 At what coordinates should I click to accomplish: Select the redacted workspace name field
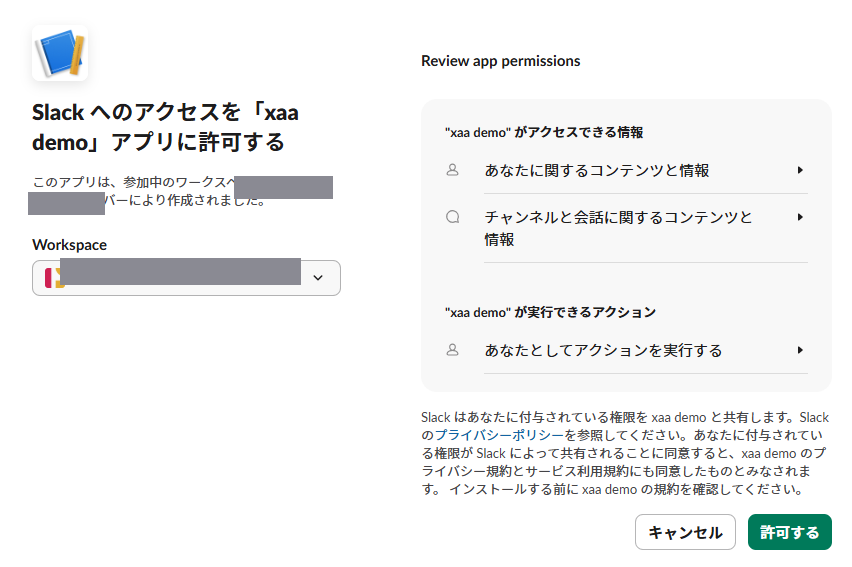click(x=186, y=278)
